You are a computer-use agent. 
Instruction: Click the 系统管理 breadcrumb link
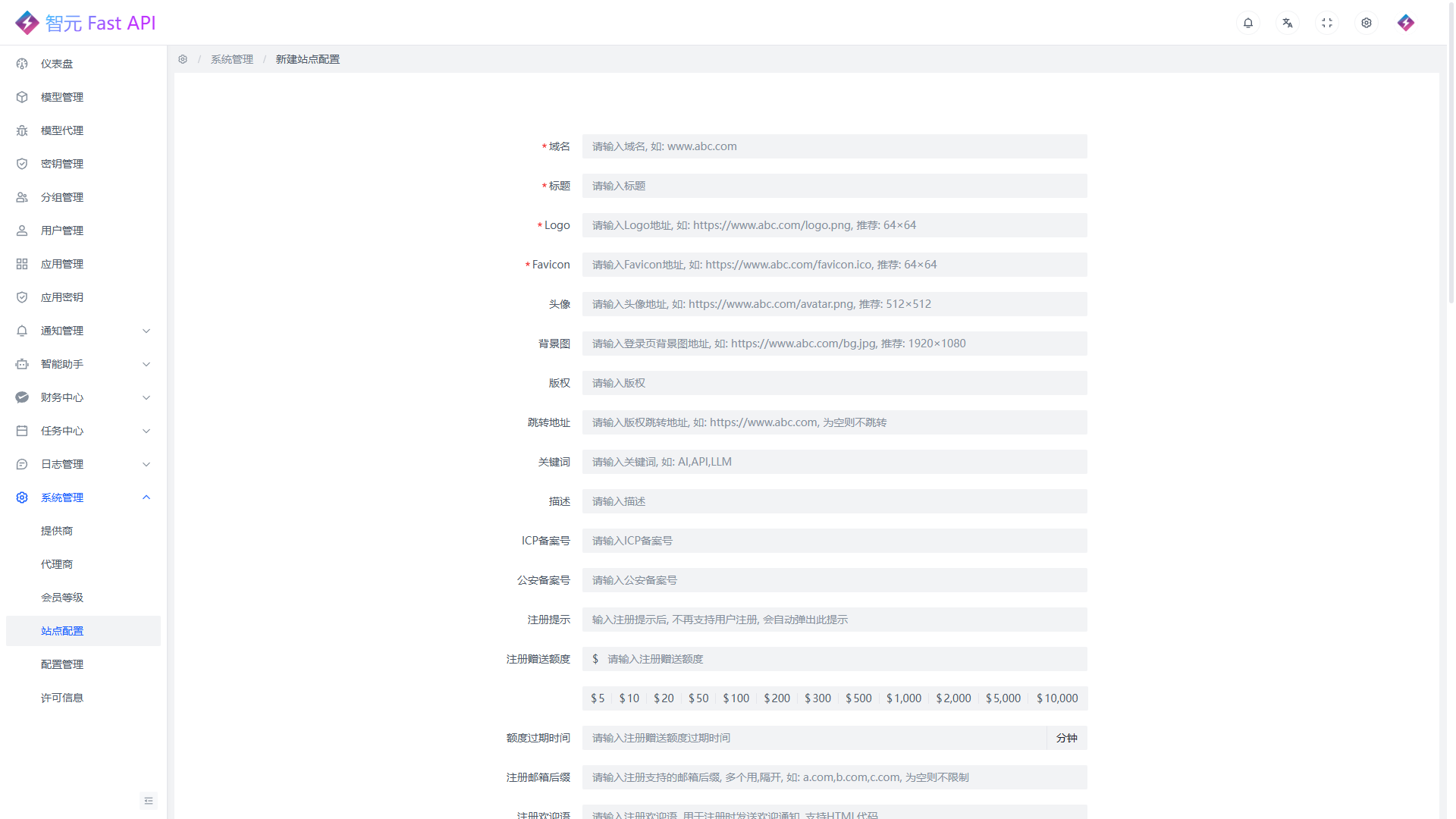coord(232,59)
